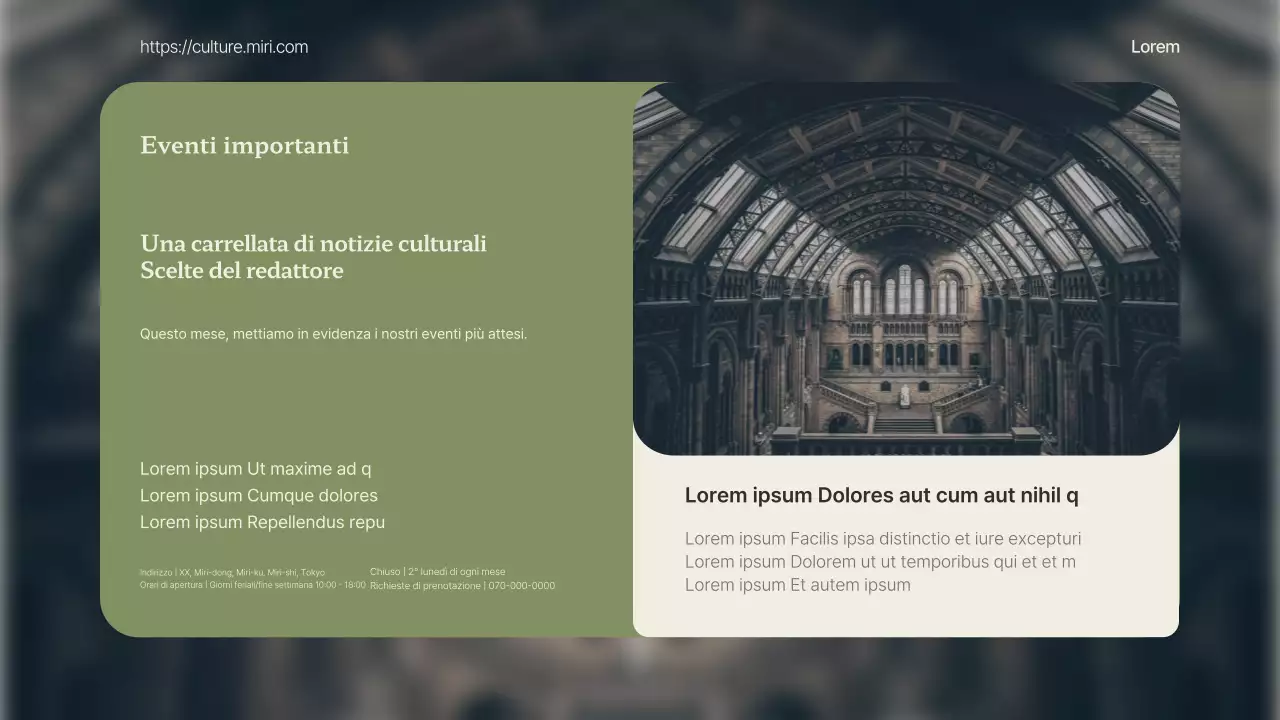Select 'Lorem ipsum Et autem ipsum' line
This screenshot has width=1280, height=720.
coord(797,585)
